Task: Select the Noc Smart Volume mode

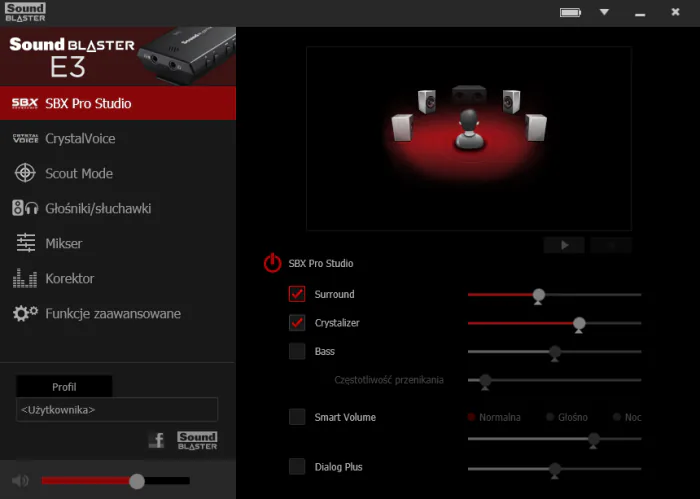Action: click(x=627, y=417)
